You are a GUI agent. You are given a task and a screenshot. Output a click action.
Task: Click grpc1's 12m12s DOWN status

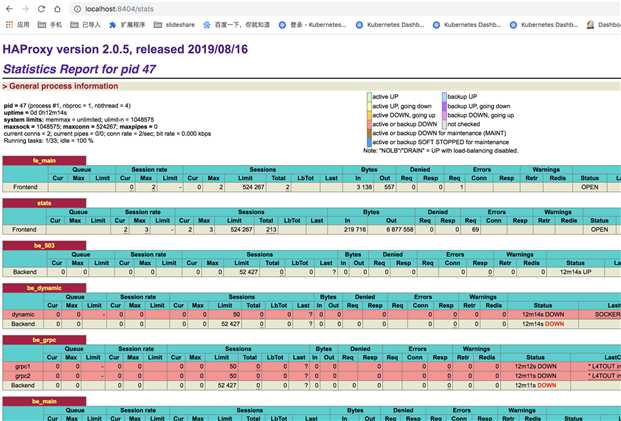pyautogui.click(x=535, y=366)
